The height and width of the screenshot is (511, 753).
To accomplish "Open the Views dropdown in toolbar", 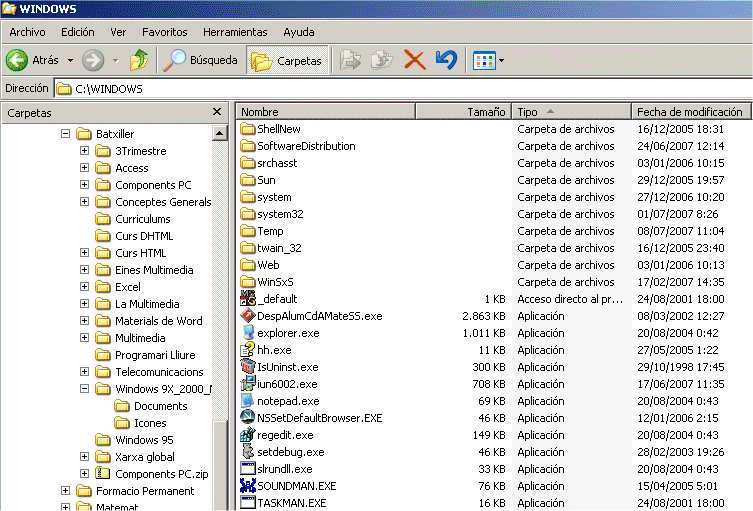I will [x=488, y=60].
